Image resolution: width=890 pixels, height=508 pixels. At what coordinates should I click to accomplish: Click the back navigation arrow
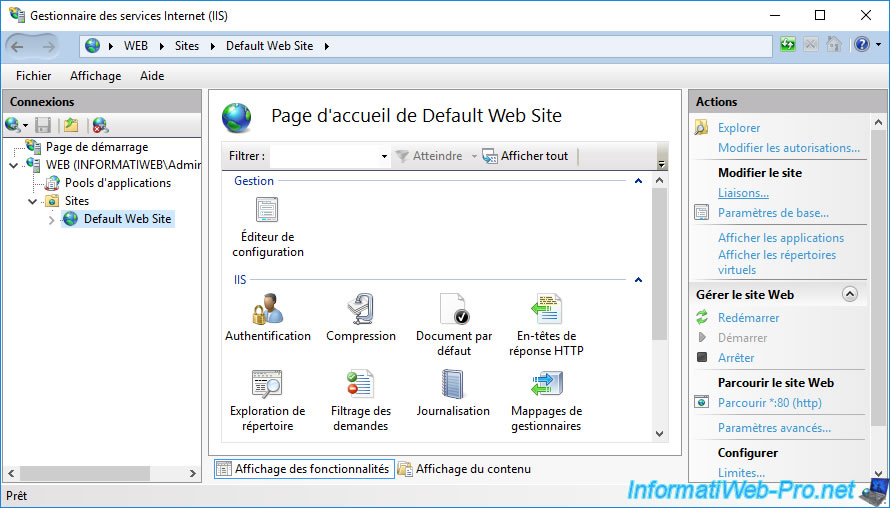(x=18, y=46)
